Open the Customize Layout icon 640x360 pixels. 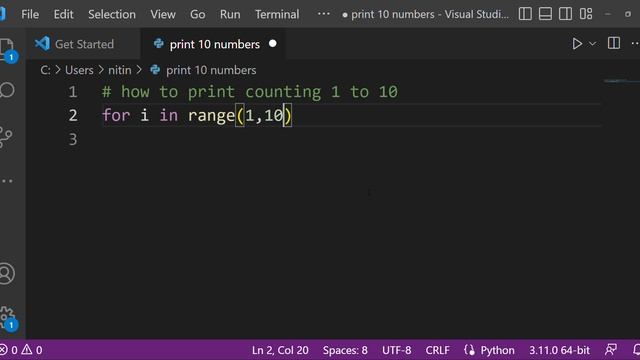pyautogui.click(x=586, y=14)
